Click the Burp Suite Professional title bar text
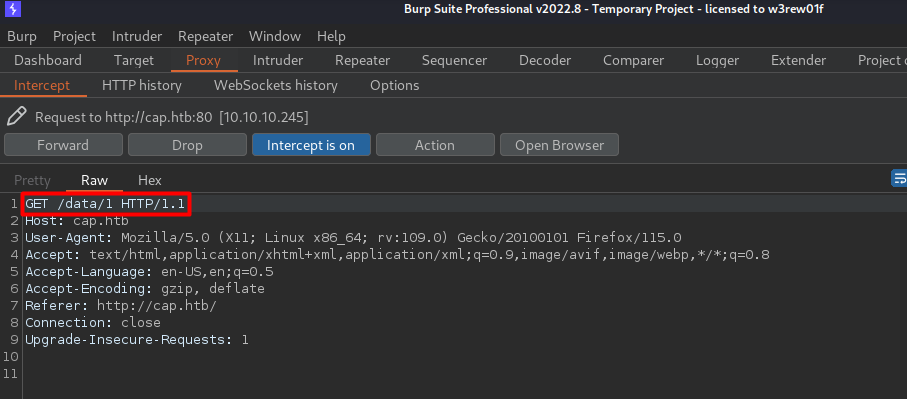 click(615, 9)
